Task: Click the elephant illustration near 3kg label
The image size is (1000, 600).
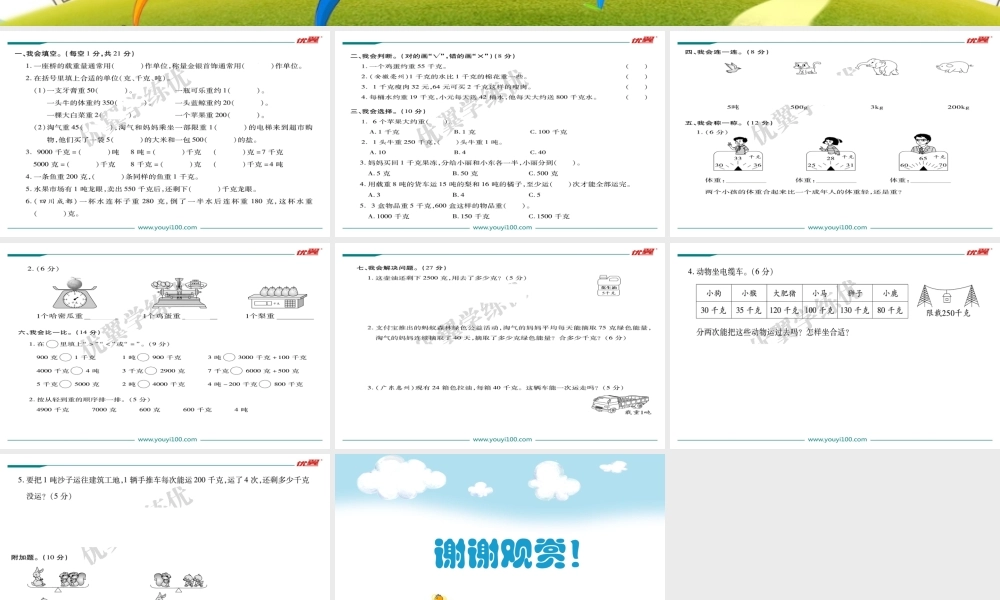Action: point(877,67)
